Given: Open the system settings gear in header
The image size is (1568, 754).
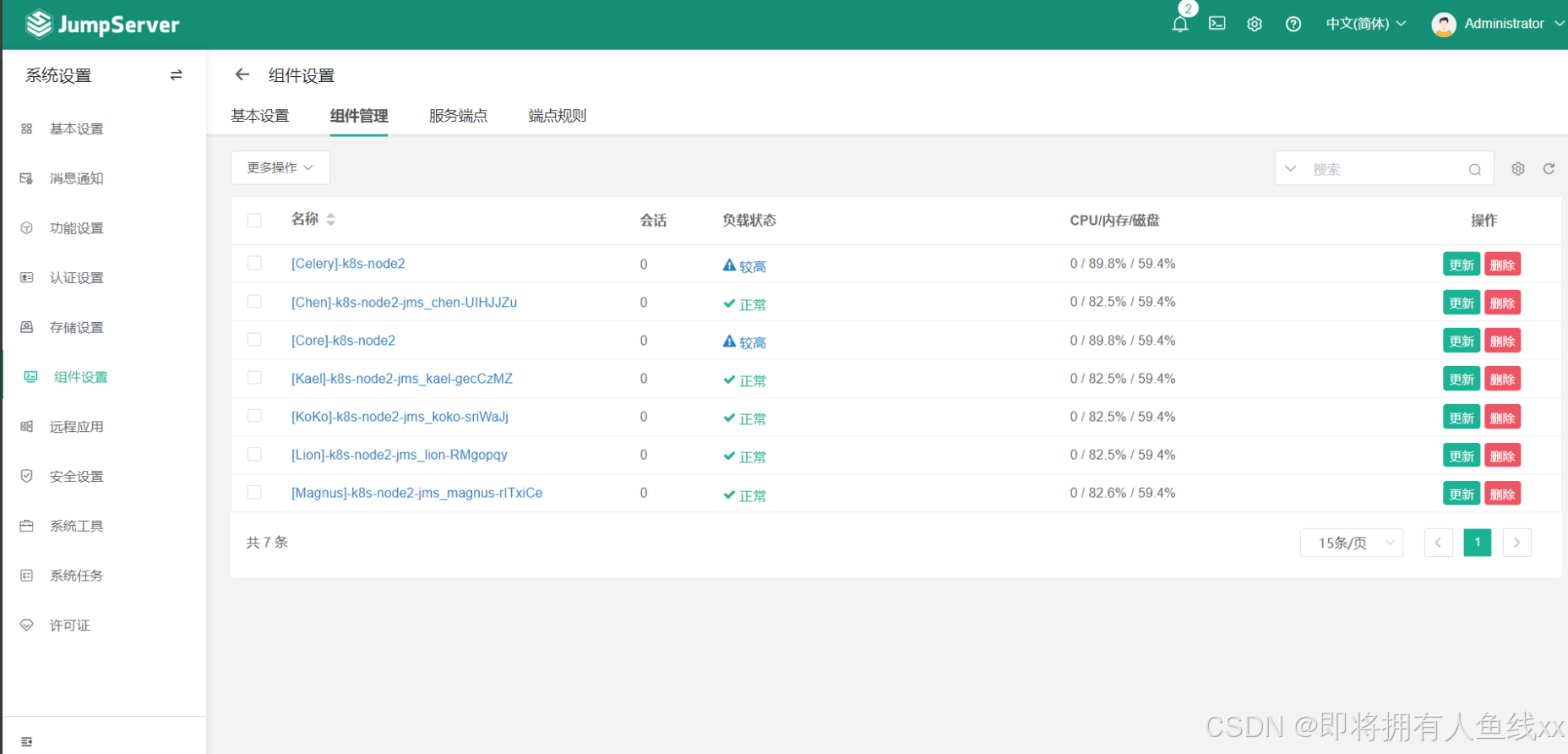Looking at the screenshot, I should [1255, 24].
